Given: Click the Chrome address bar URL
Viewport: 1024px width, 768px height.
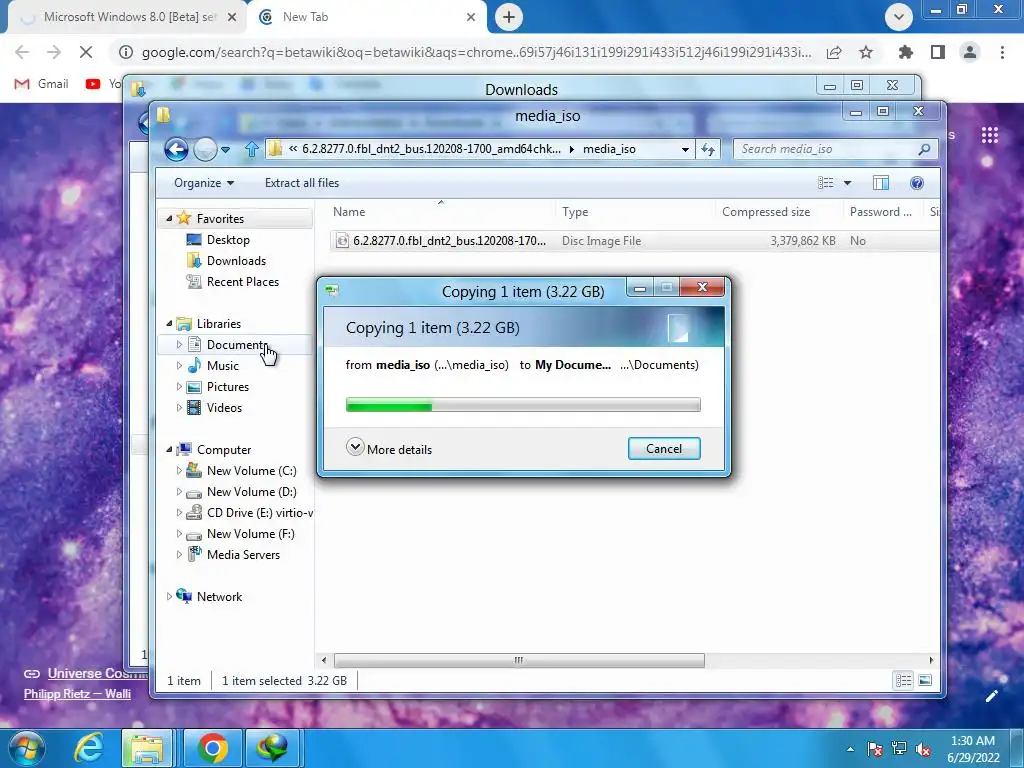Looking at the screenshot, I should 476,52.
